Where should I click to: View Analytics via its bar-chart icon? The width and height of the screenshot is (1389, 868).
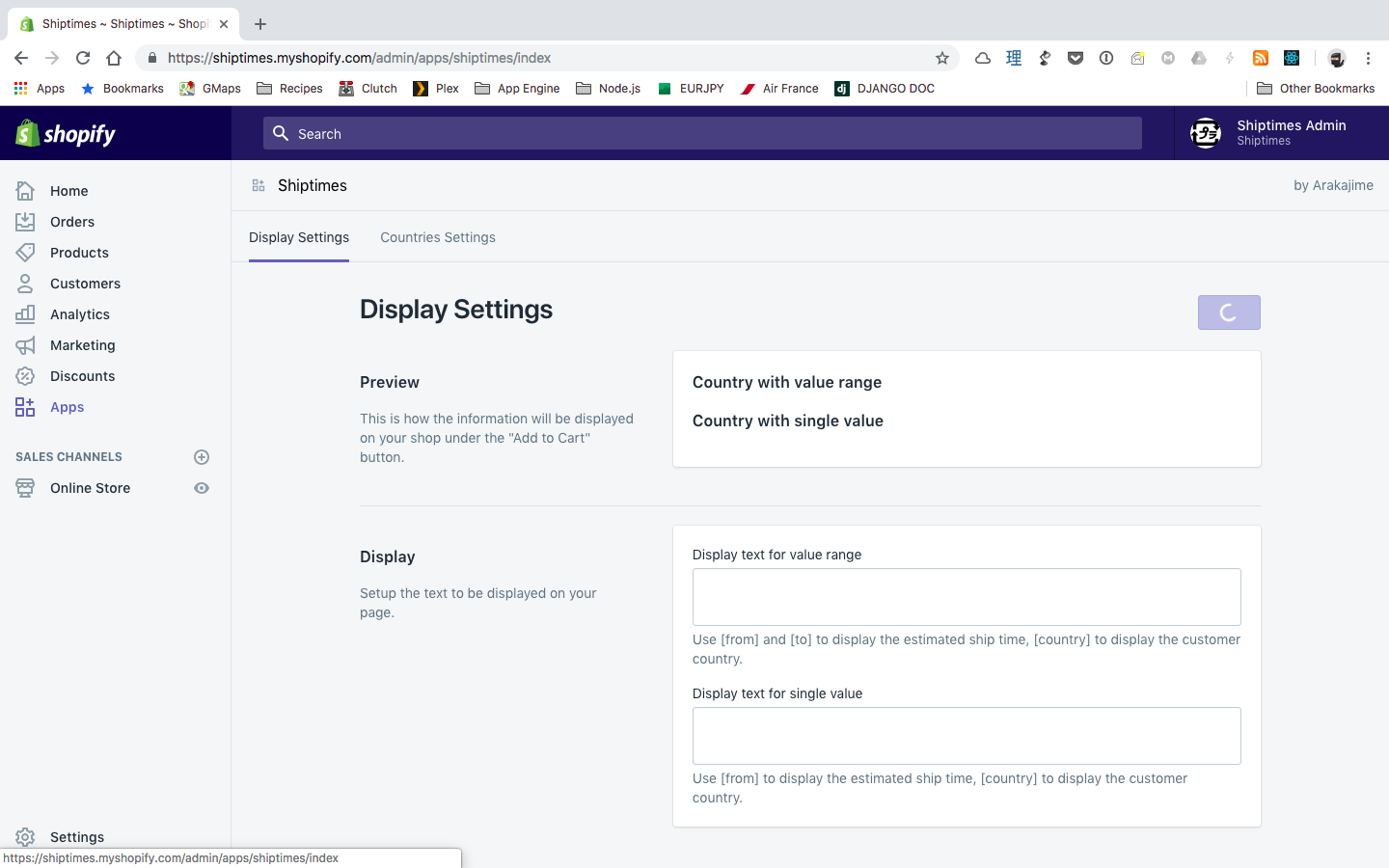coord(25,313)
